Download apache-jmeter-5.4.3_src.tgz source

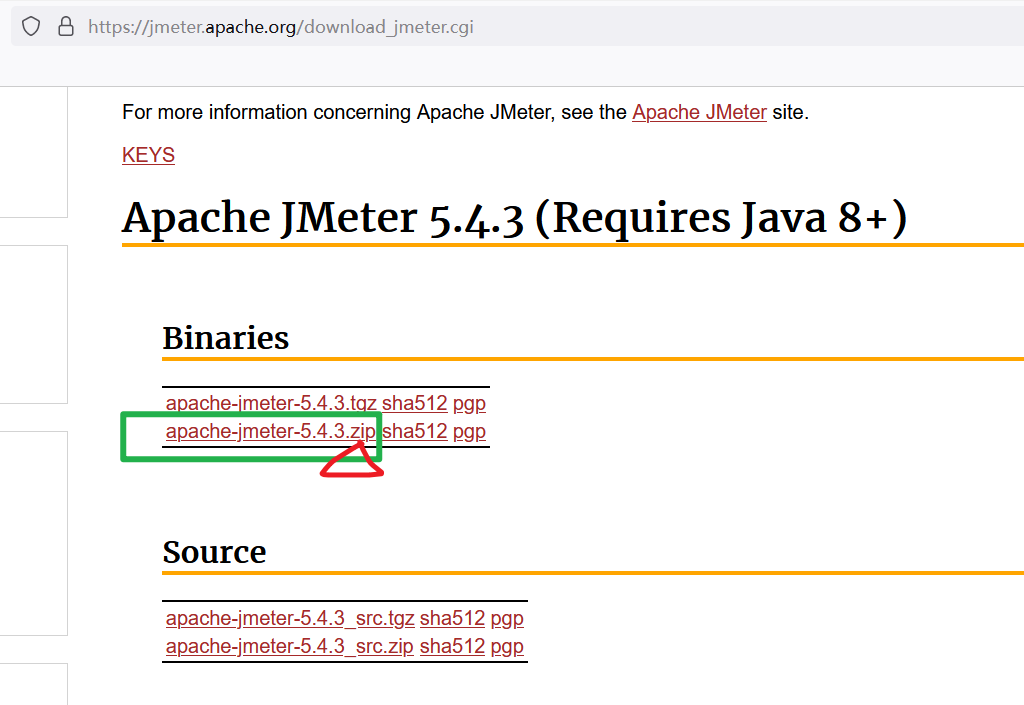pos(290,618)
